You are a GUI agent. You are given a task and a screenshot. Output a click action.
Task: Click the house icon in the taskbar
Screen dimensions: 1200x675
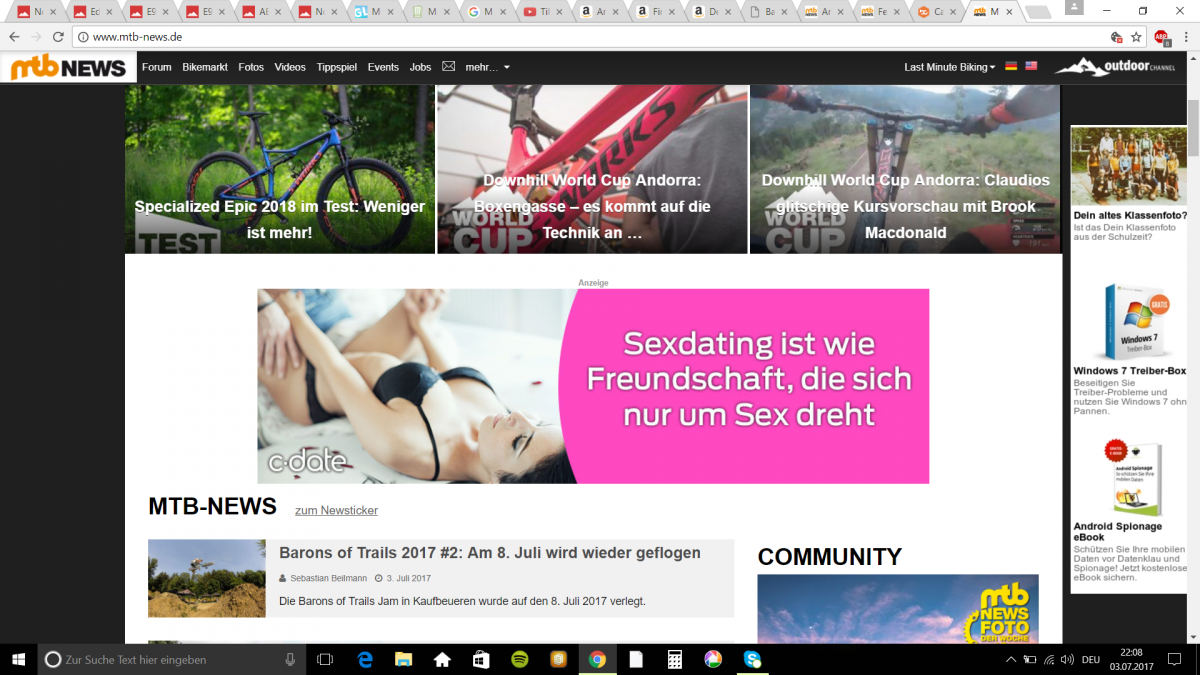[442, 659]
